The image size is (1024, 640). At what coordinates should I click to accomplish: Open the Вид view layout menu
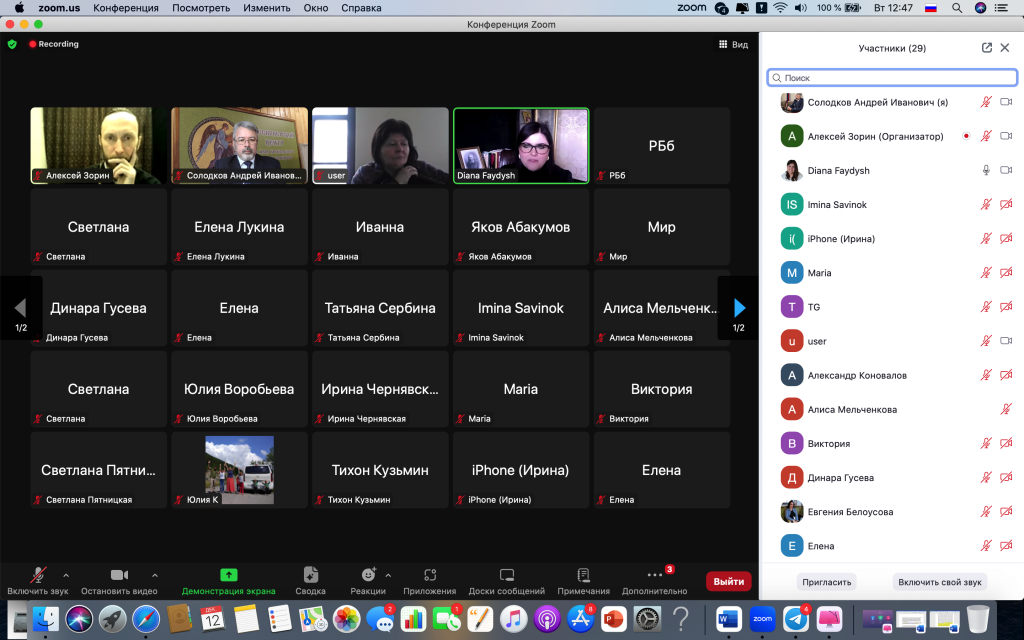coord(733,44)
